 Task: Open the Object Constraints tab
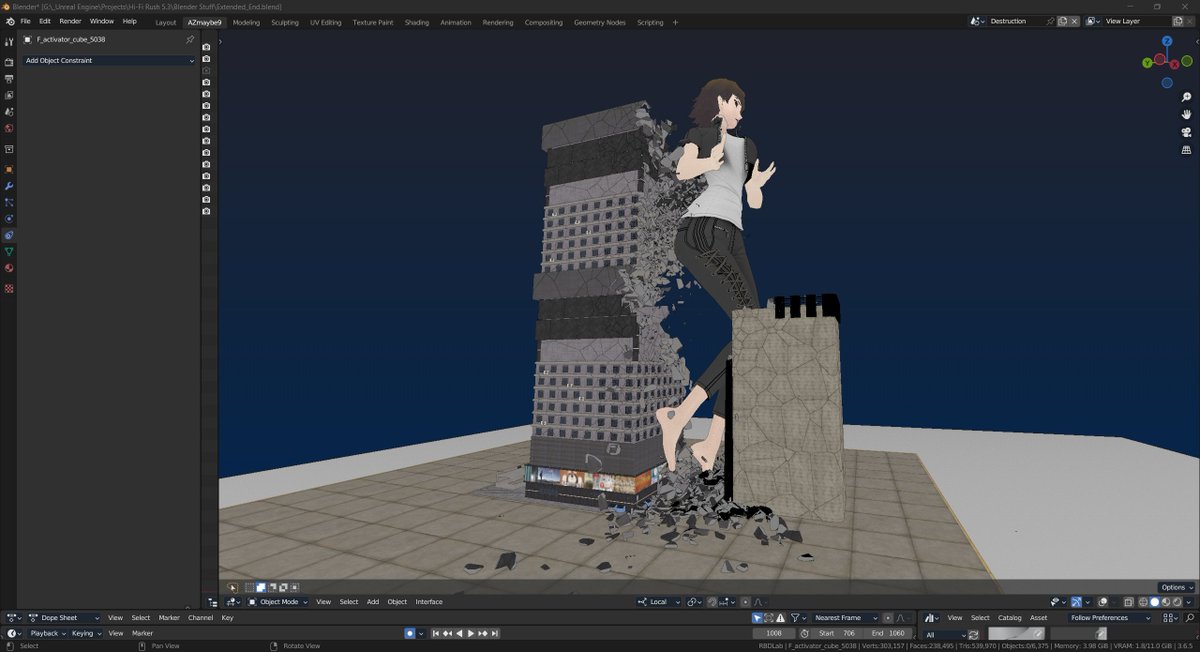pyautogui.click(x=9, y=235)
